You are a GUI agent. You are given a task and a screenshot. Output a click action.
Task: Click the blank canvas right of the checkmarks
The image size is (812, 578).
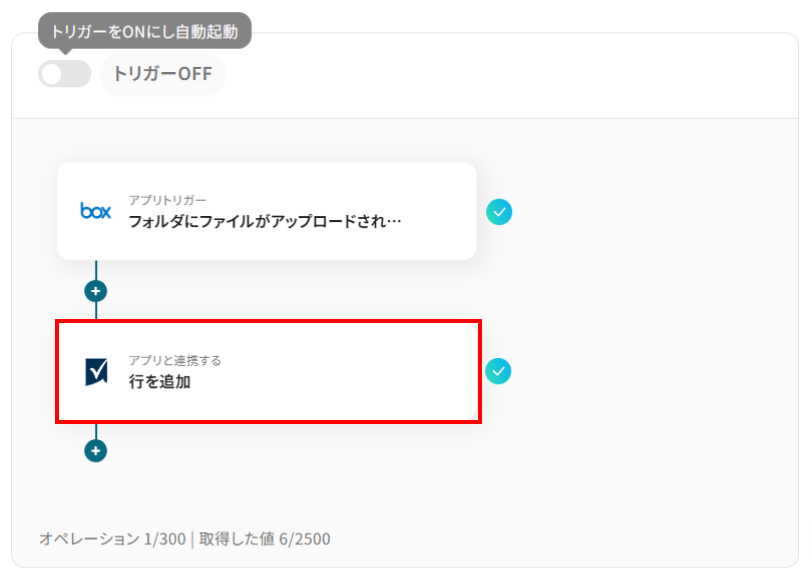[x=650, y=300]
